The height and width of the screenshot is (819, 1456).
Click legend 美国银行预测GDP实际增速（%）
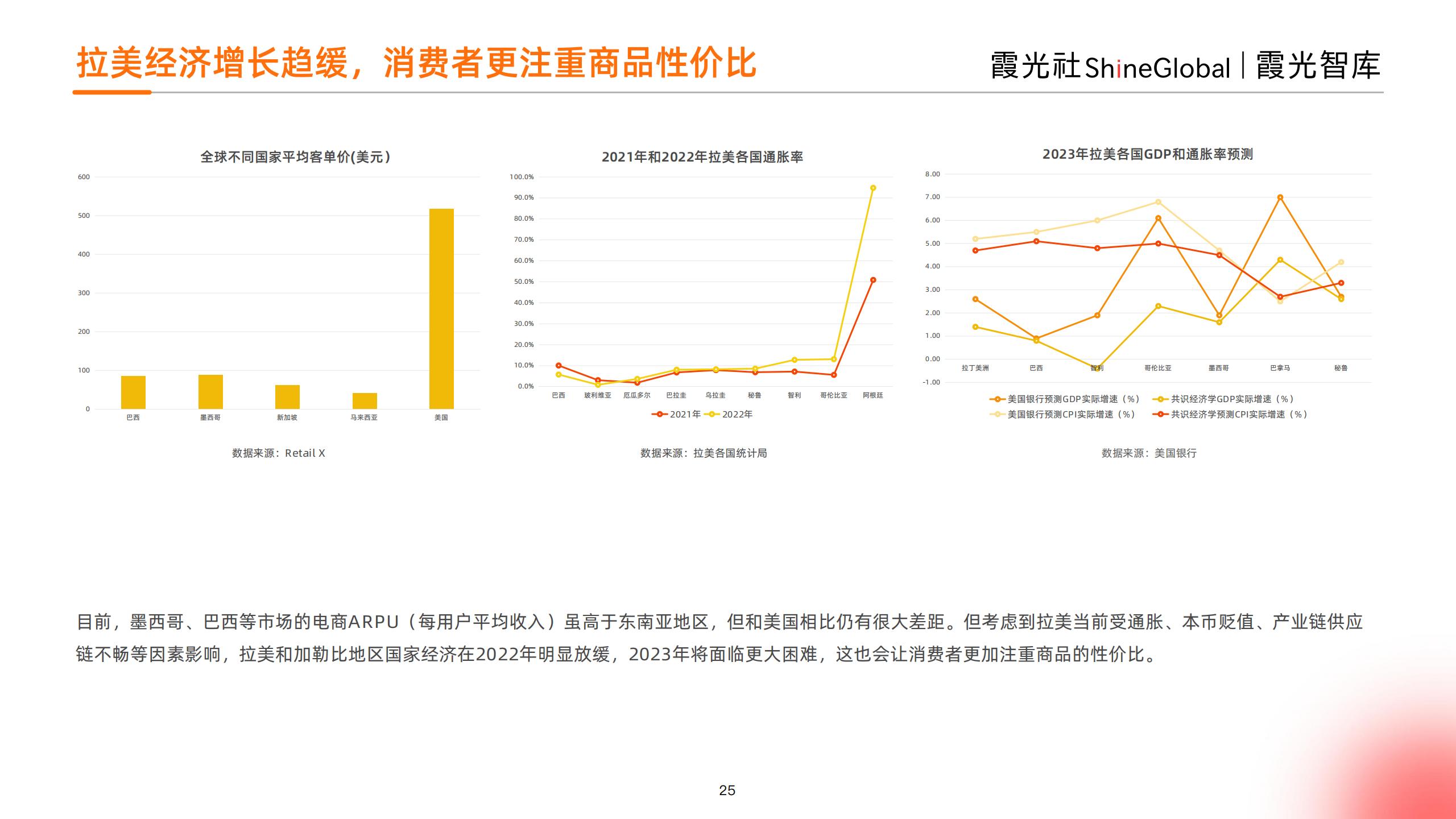click(1065, 399)
